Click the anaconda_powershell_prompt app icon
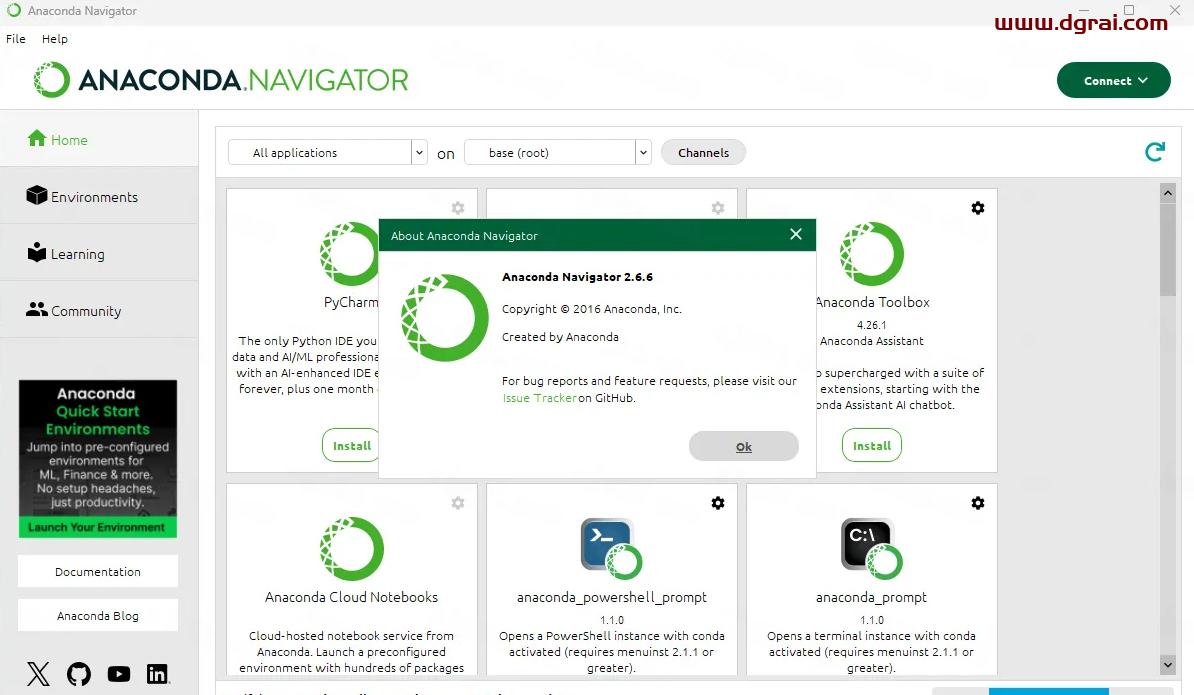 [x=611, y=549]
